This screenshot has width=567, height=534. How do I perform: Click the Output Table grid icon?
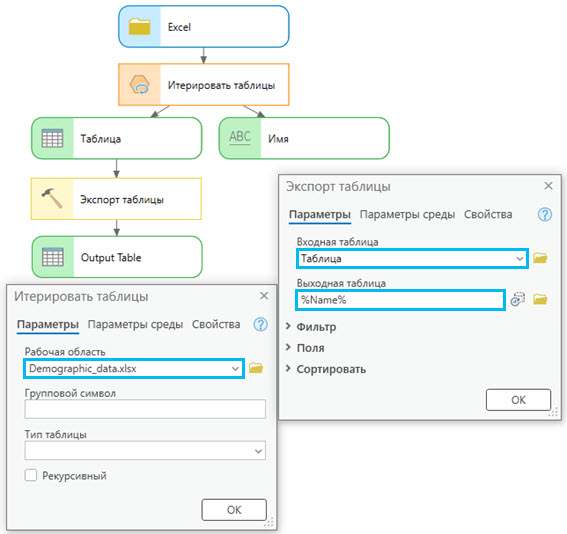click(x=53, y=257)
